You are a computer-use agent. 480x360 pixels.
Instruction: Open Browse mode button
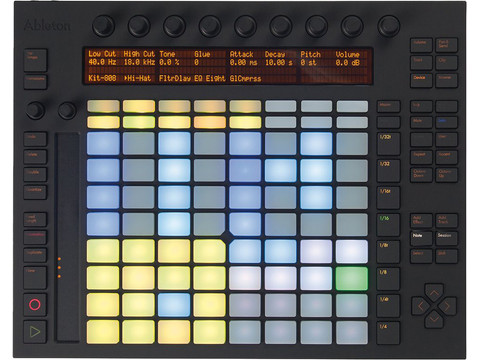[446, 80]
